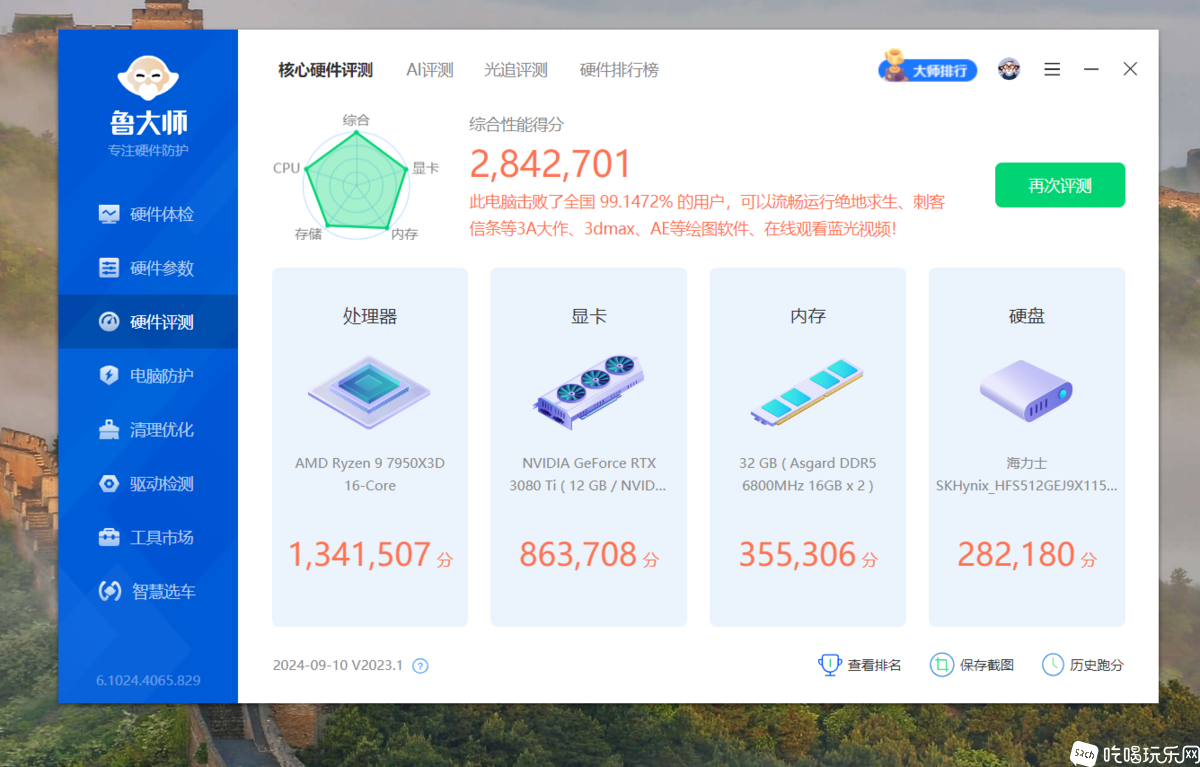Open 驱动检测 in the sidebar
The width and height of the screenshot is (1200, 767).
pyautogui.click(x=148, y=484)
